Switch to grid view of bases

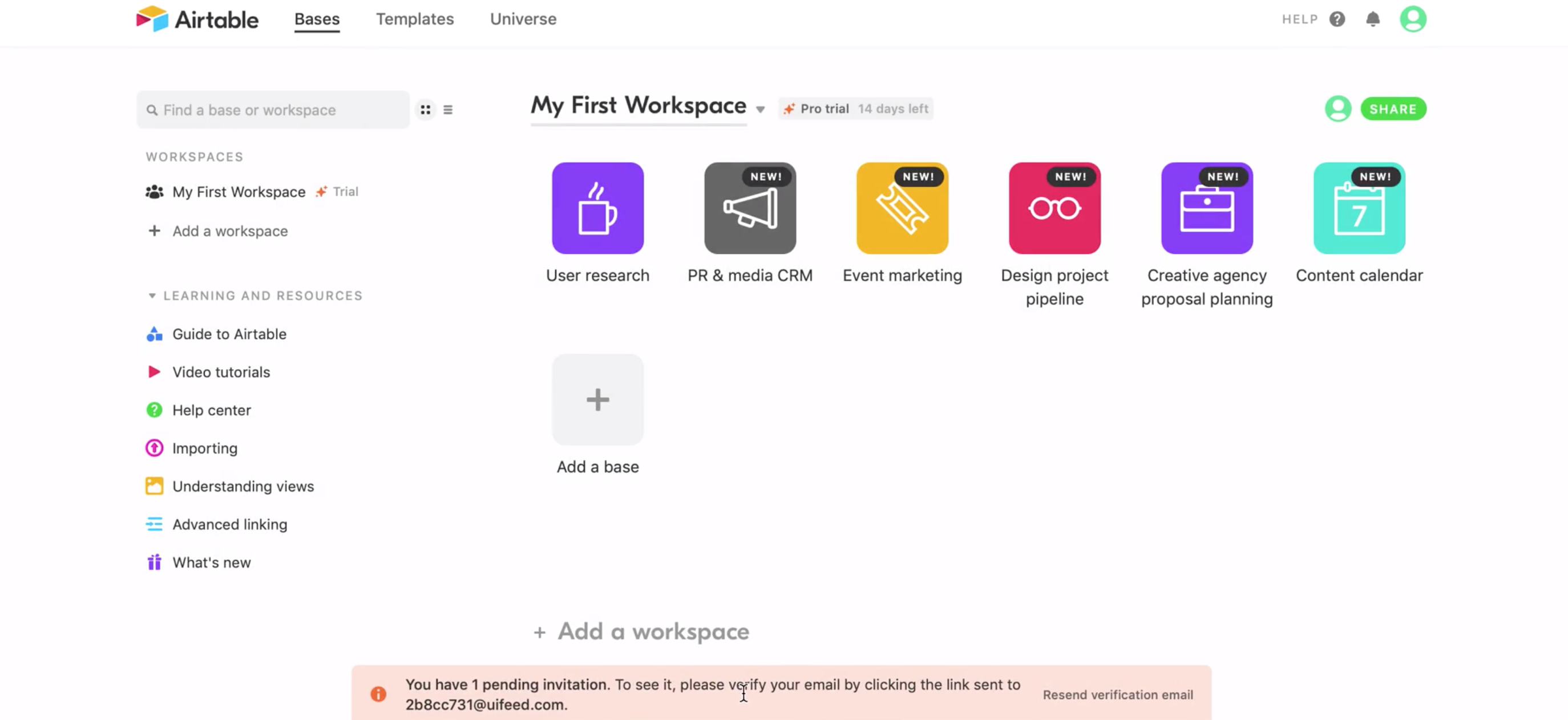click(x=426, y=110)
